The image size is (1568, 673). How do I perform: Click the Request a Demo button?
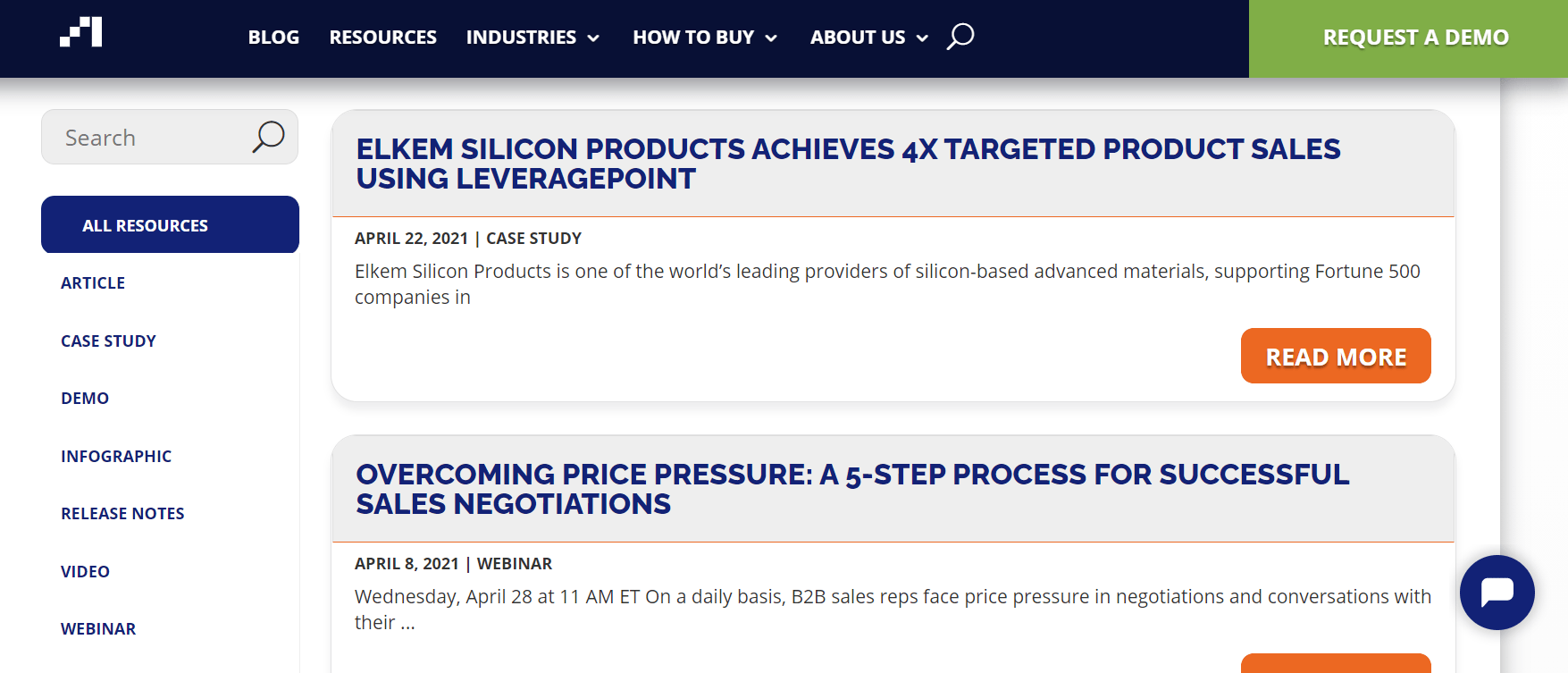pos(1415,38)
